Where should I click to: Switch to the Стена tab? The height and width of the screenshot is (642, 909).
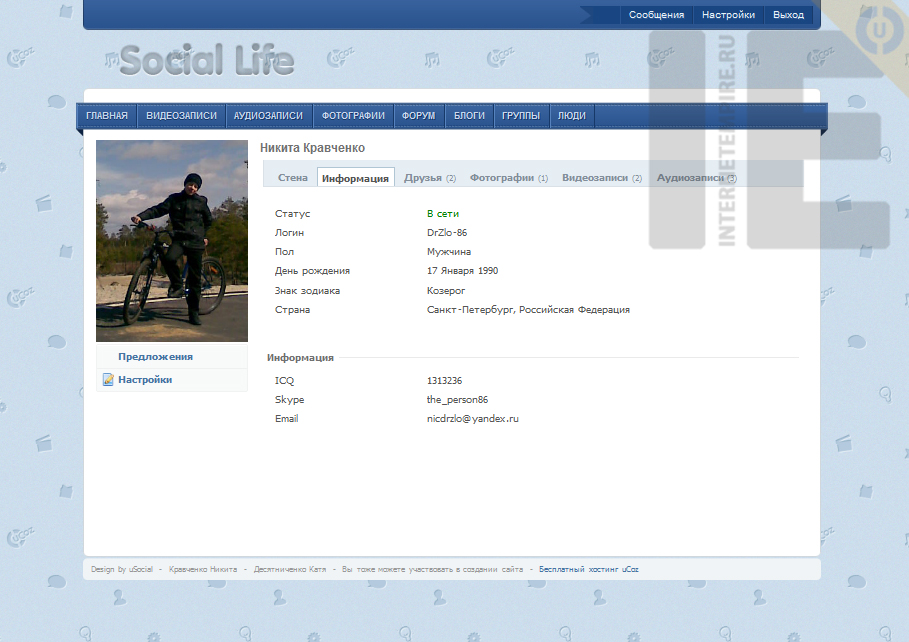point(293,177)
